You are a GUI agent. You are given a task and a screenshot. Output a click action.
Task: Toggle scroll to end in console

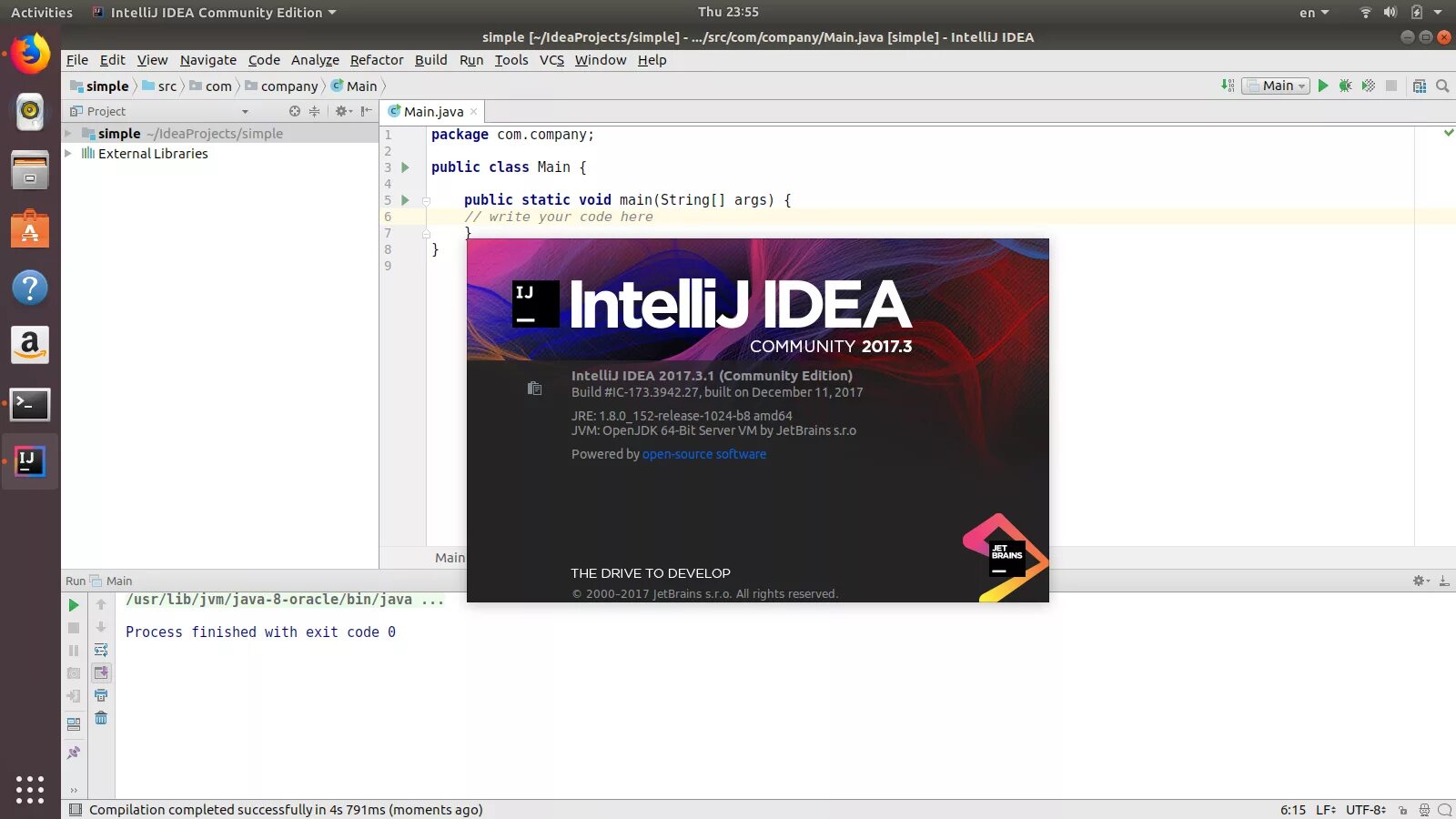click(x=101, y=672)
